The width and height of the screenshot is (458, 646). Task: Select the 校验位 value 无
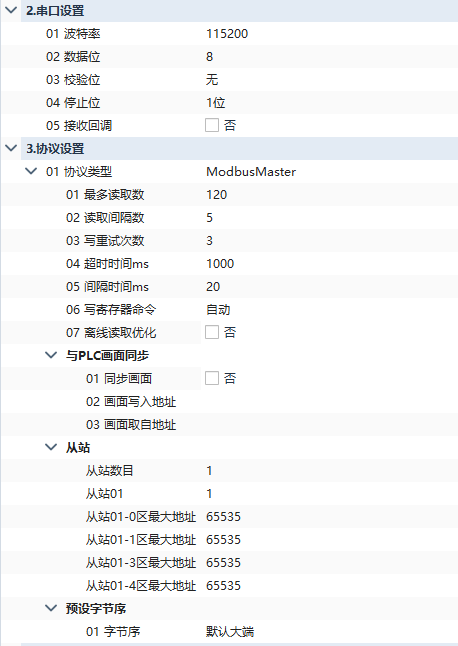point(212,80)
